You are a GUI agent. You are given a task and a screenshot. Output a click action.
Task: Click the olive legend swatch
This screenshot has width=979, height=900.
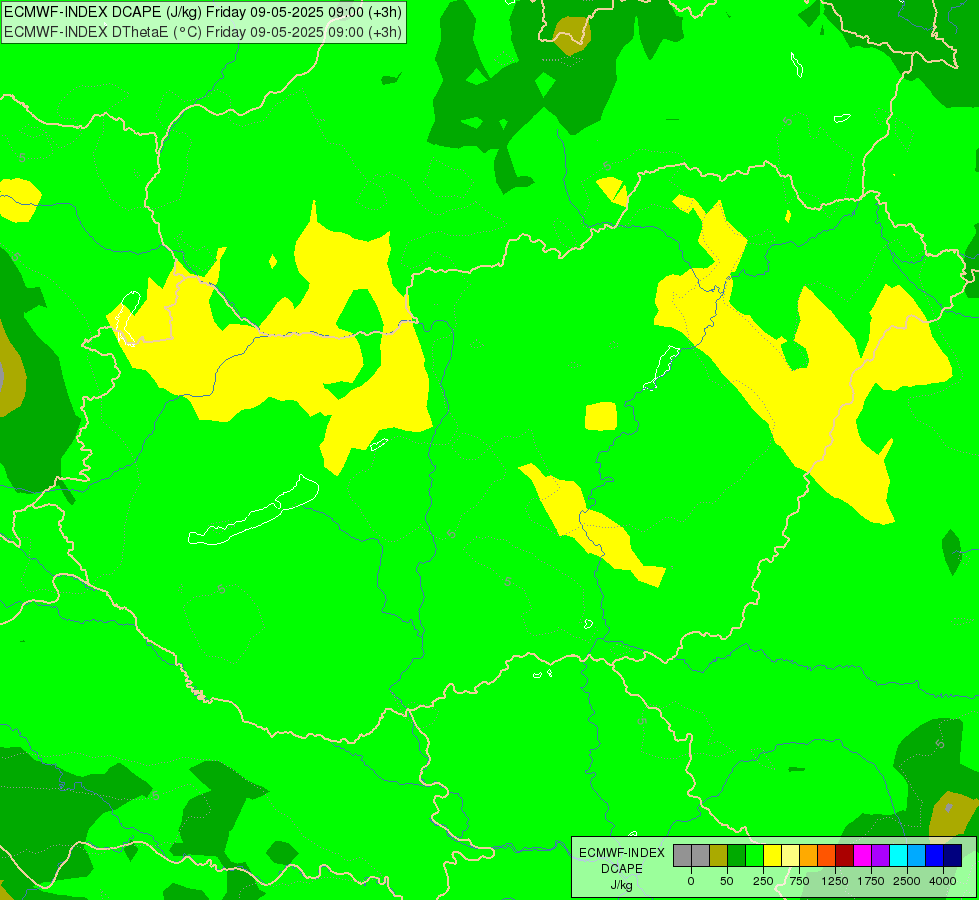click(719, 856)
